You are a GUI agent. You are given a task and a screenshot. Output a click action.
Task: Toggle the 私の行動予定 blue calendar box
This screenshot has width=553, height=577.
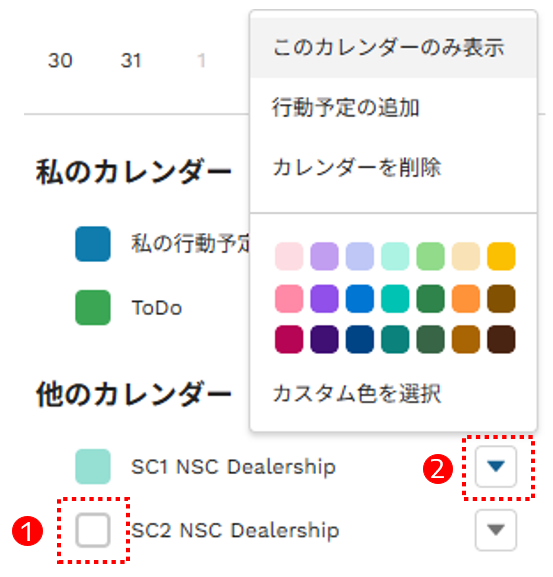[x=93, y=244]
